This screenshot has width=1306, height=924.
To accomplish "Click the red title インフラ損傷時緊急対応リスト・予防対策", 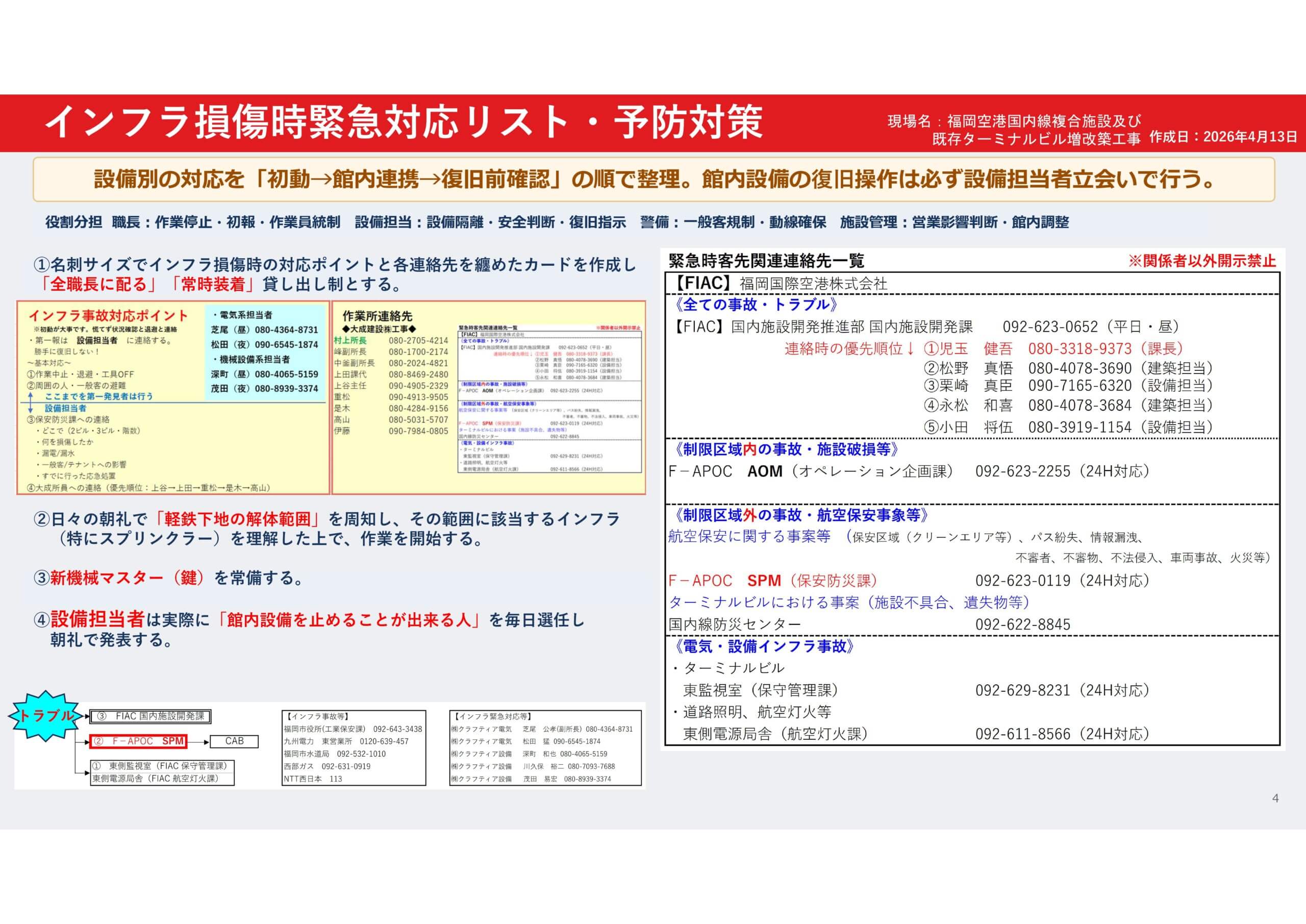I will point(404,123).
